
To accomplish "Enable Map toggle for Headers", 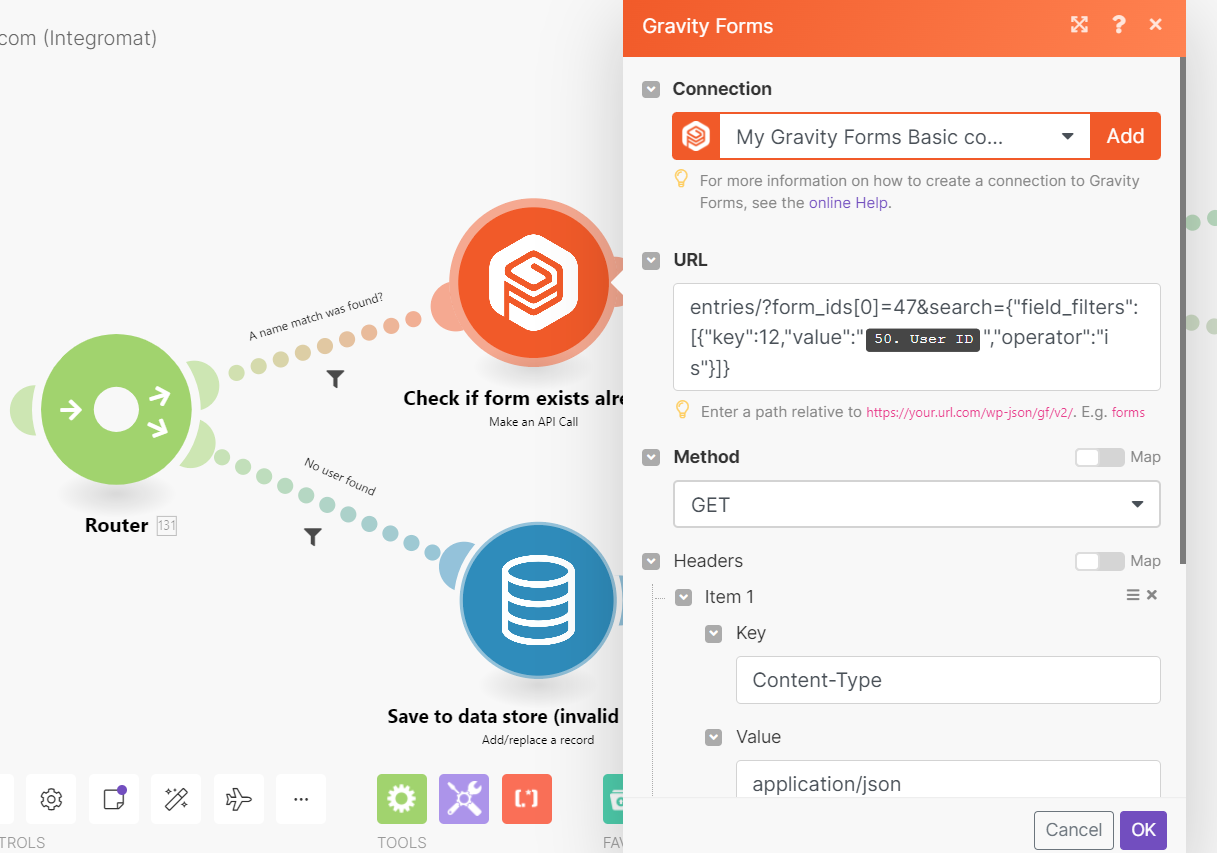I will pos(1100,561).
